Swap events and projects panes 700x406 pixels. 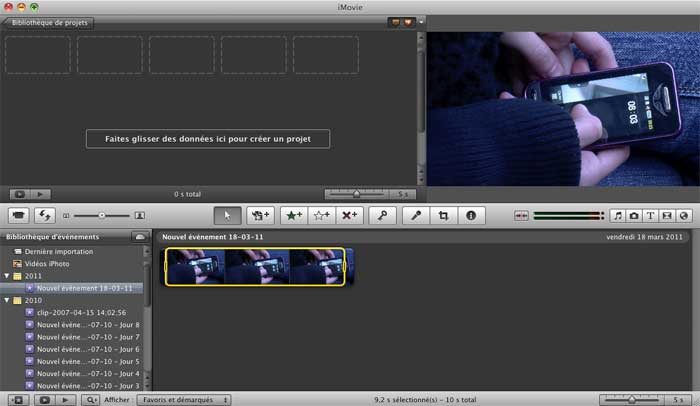coord(45,215)
